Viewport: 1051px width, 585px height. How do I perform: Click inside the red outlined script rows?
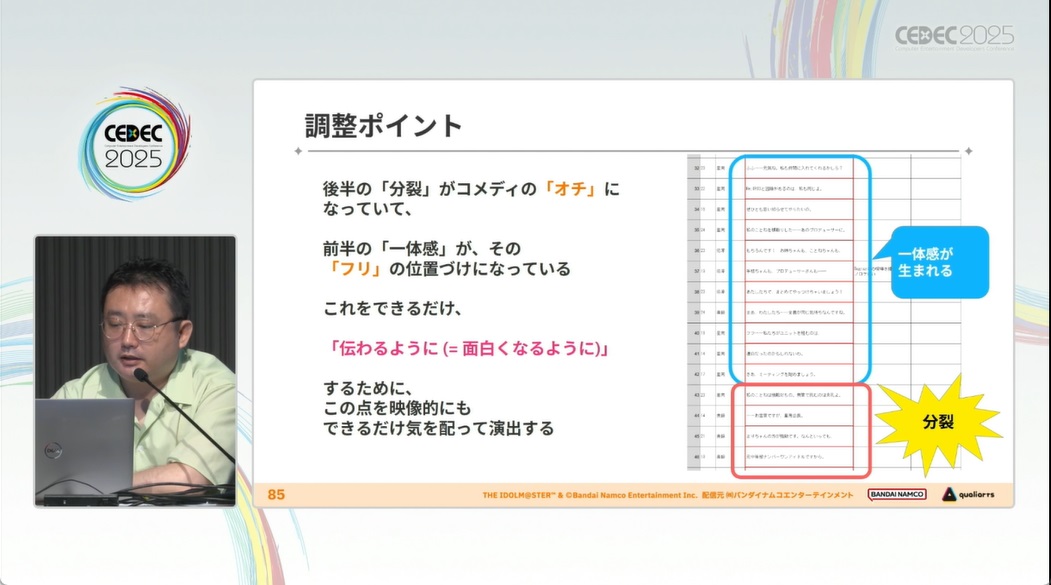(x=799, y=427)
